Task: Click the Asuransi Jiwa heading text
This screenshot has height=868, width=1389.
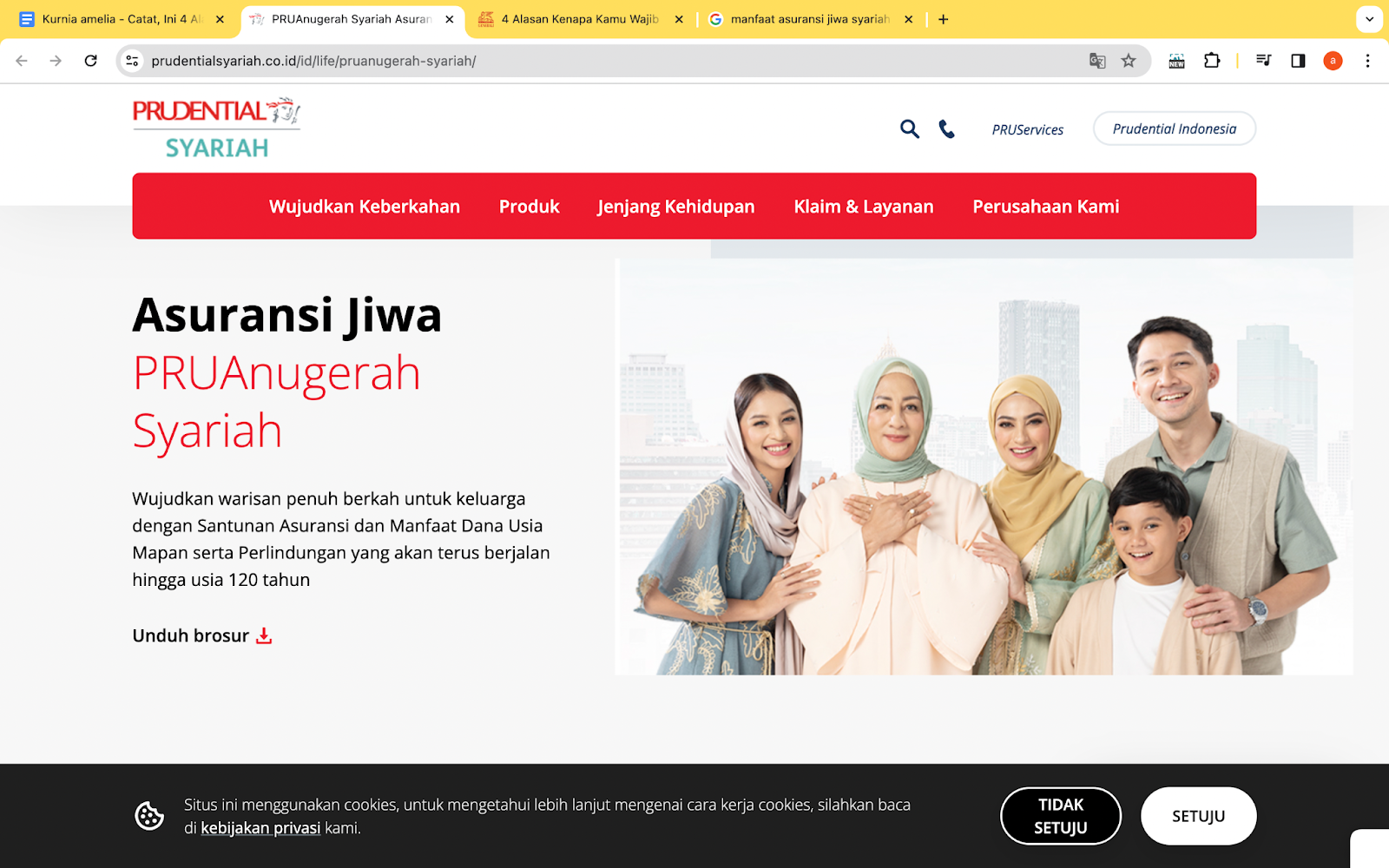Action: coord(287,314)
